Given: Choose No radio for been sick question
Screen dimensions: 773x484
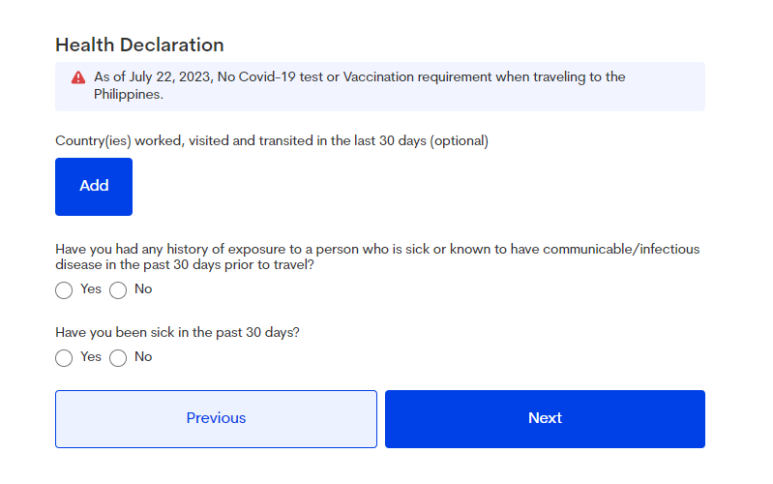Looking at the screenshot, I should (118, 358).
